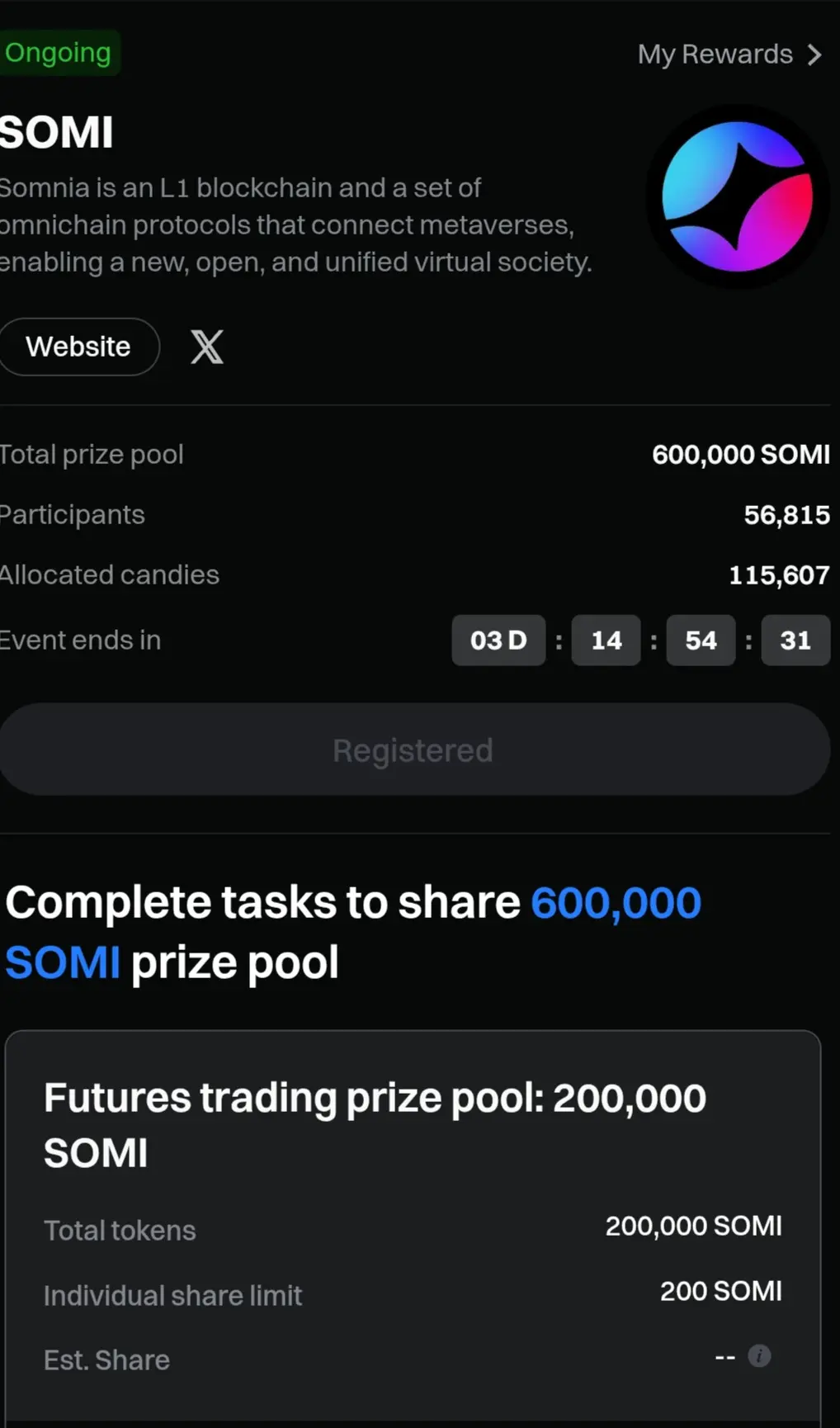Open the X (Twitter) social icon
The image size is (840, 1428).
(x=207, y=347)
